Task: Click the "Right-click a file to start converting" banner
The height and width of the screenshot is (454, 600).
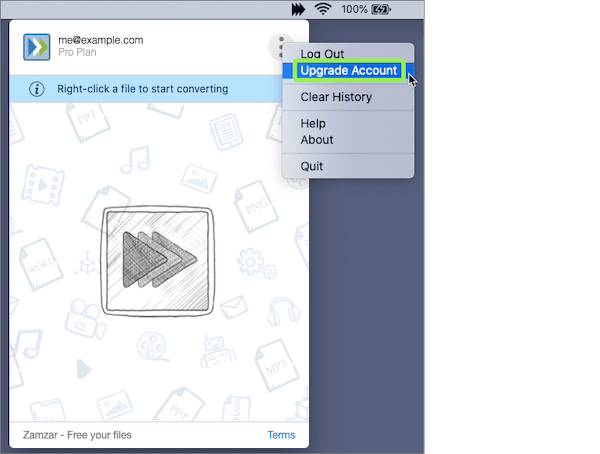Action: coord(146,89)
